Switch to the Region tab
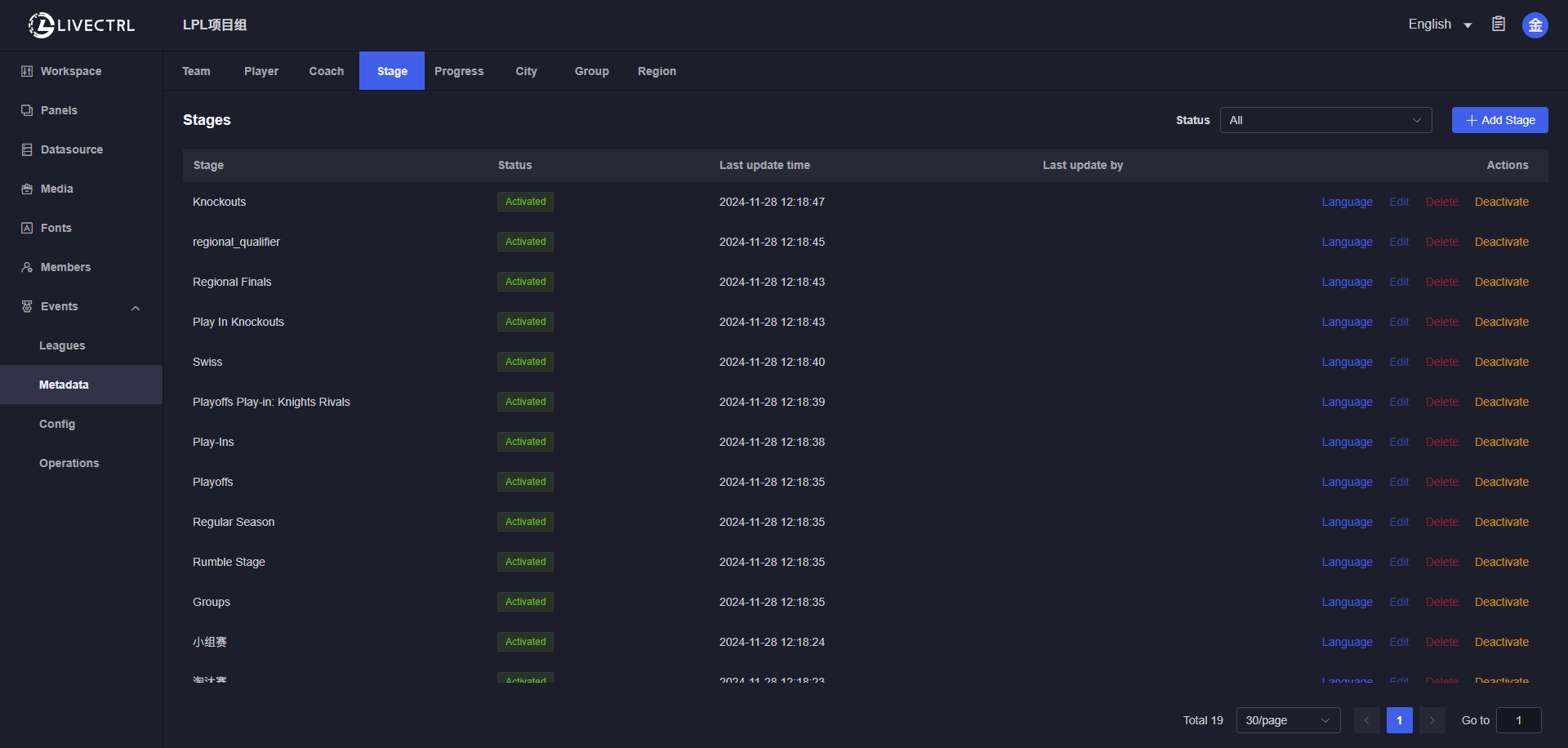The image size is (1568, 748). click(657, 71)
